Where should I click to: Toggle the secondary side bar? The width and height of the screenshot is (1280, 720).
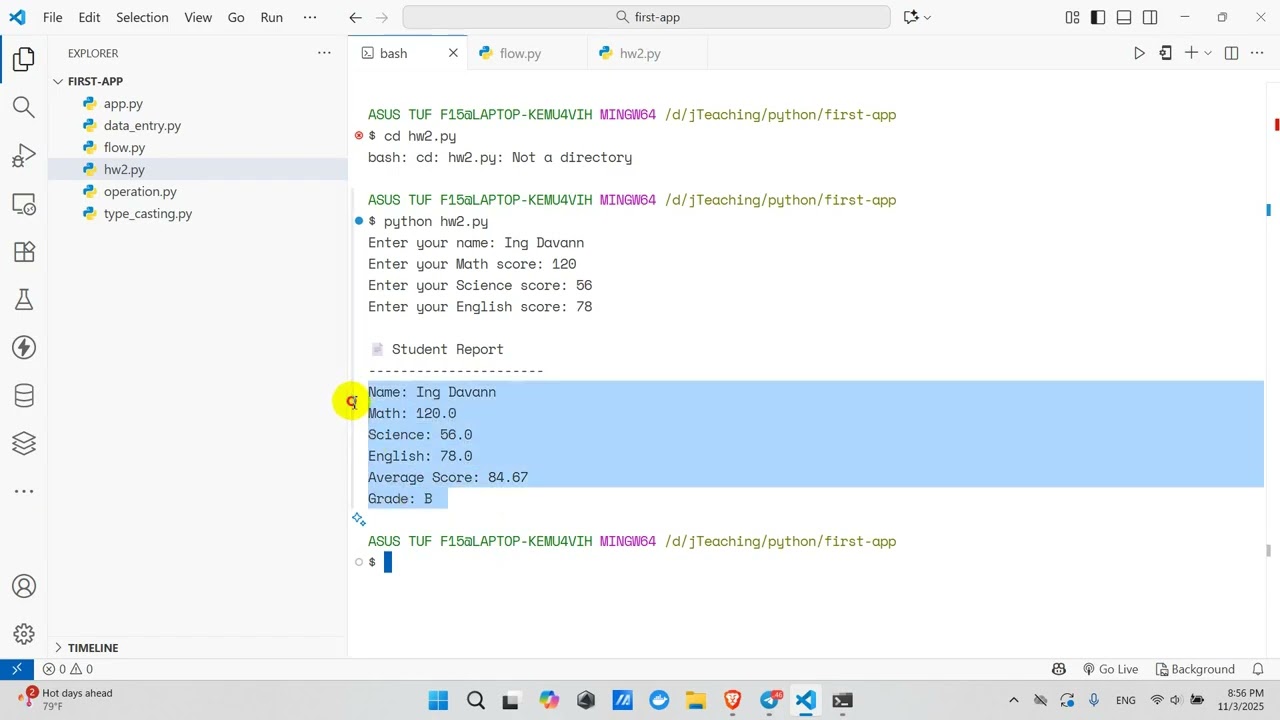click(1150, 17)
